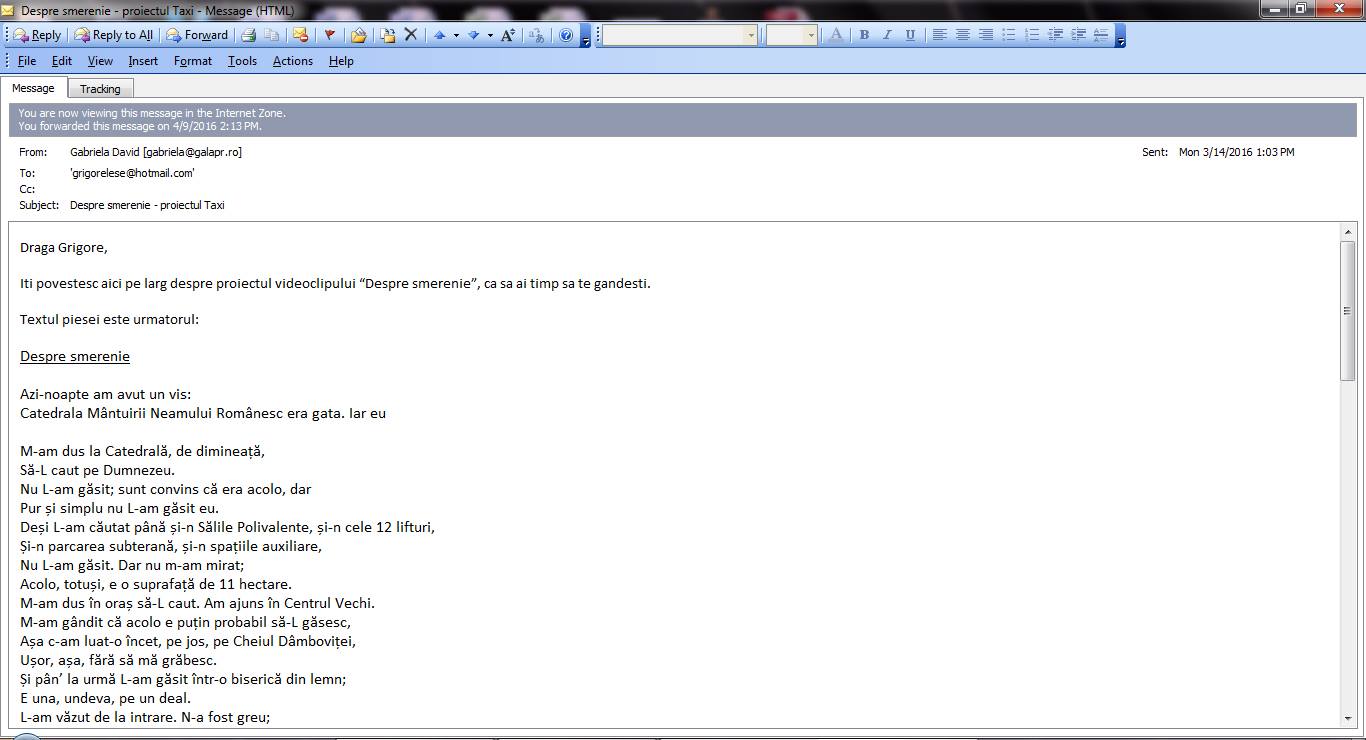Toggle italic formatting
Screen dimensions: 1366x740
[x=887, y=35]
